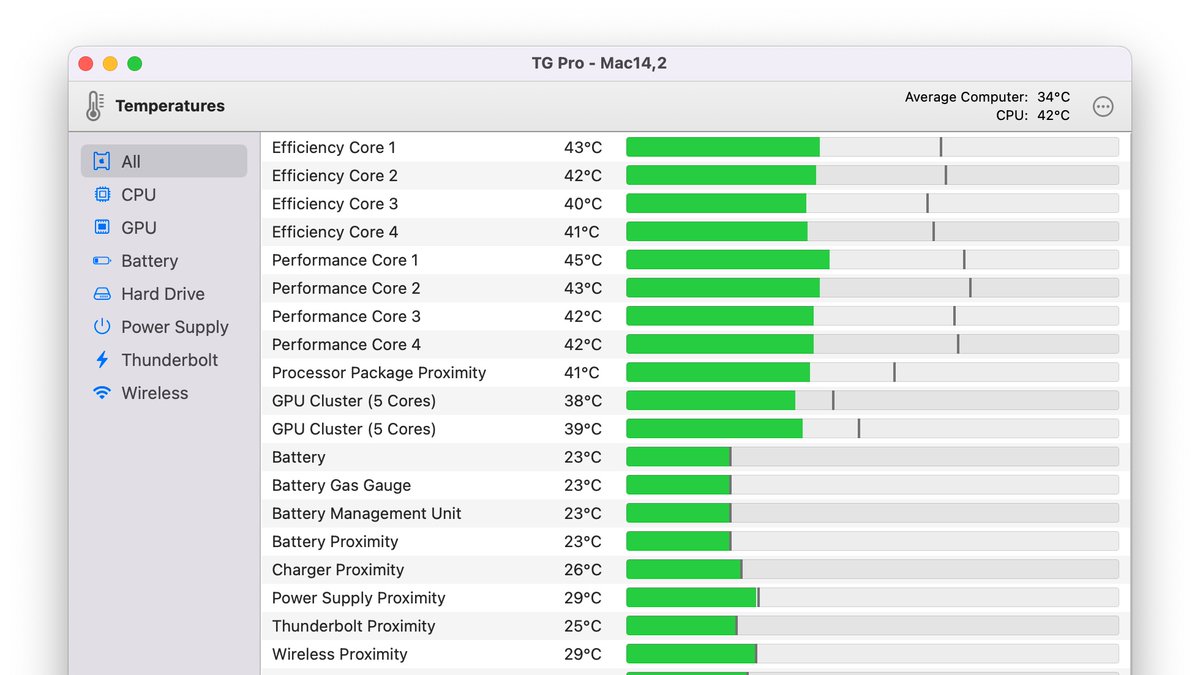Select the Performance Core 1 row label
The image size is (1200, 675).
click(345, 260)
